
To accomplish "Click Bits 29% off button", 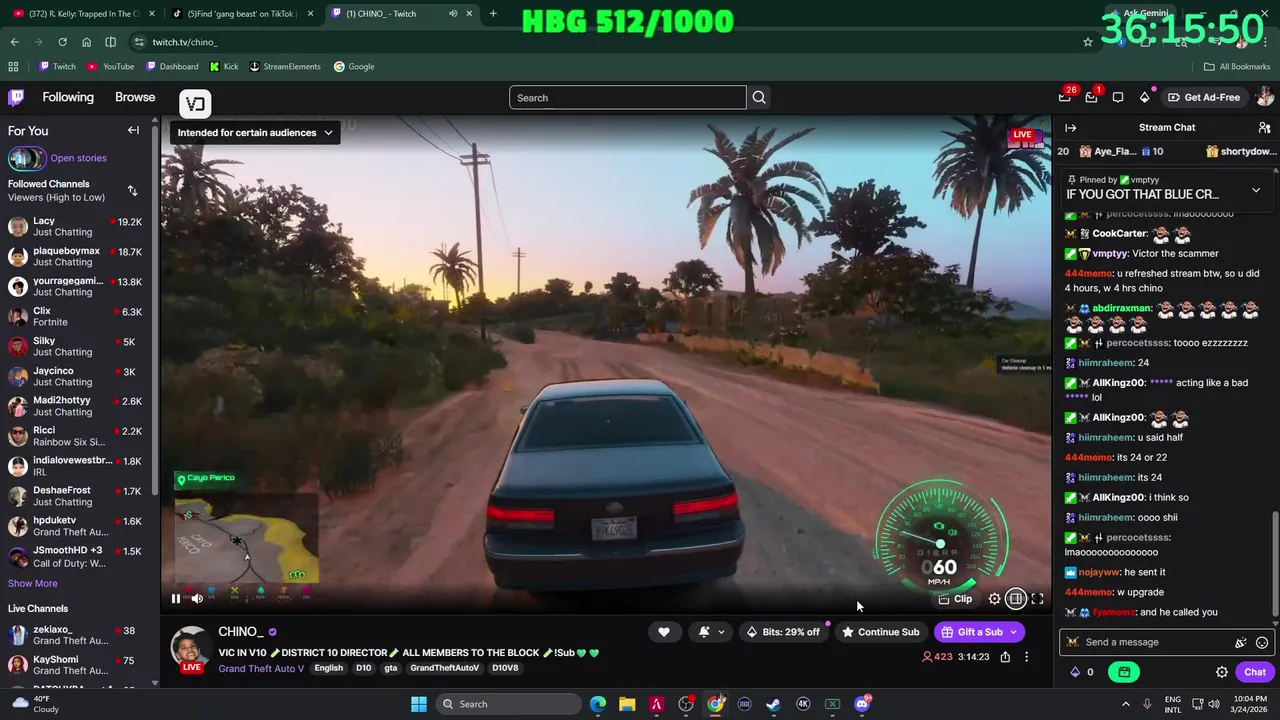I will coord(782,632).
